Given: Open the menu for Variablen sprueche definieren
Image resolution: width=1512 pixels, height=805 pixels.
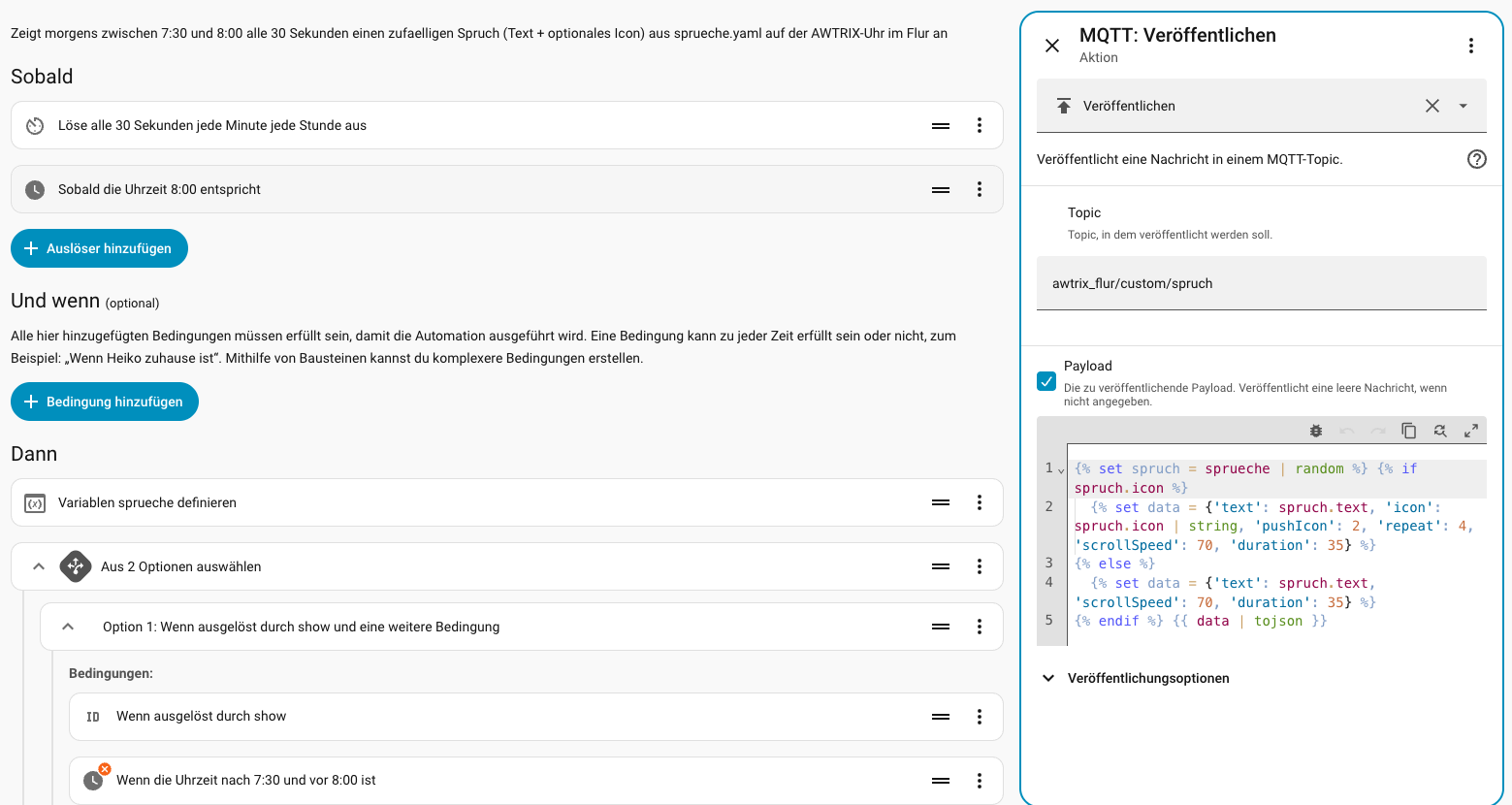Looking at the screenshot, I should (x=980, y=502).
